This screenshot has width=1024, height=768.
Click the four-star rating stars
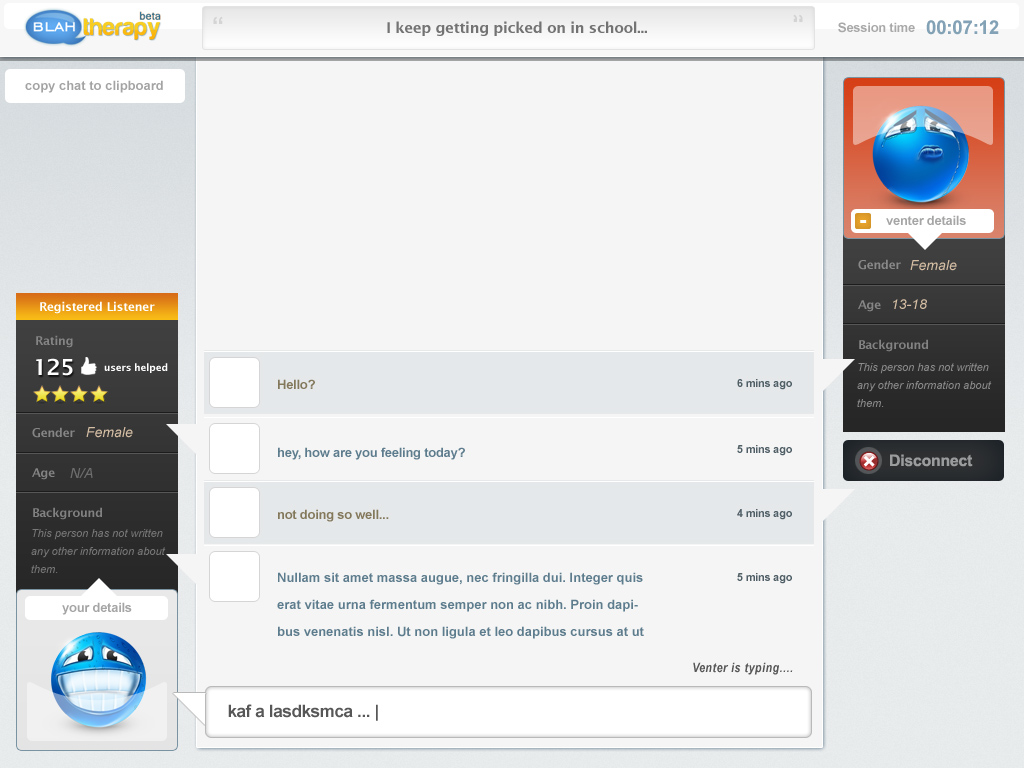(70, 394)
